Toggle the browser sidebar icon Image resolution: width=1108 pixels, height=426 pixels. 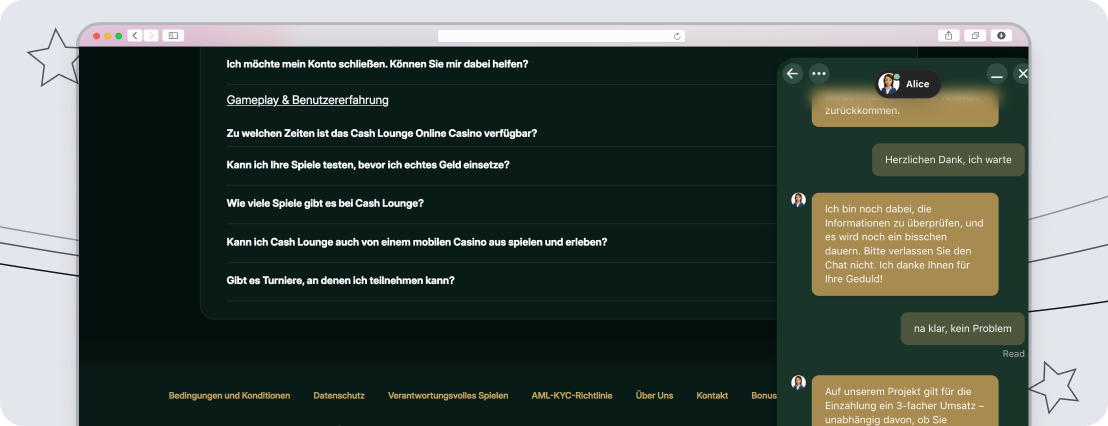tap(173, 35)
